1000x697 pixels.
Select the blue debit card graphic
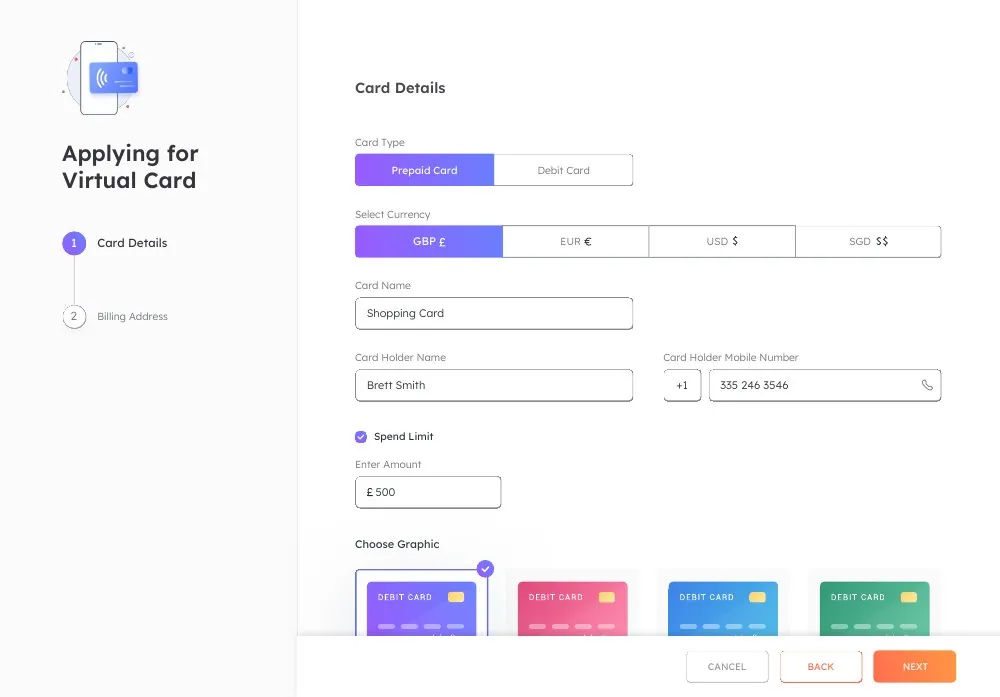click(x=723, y=608)
